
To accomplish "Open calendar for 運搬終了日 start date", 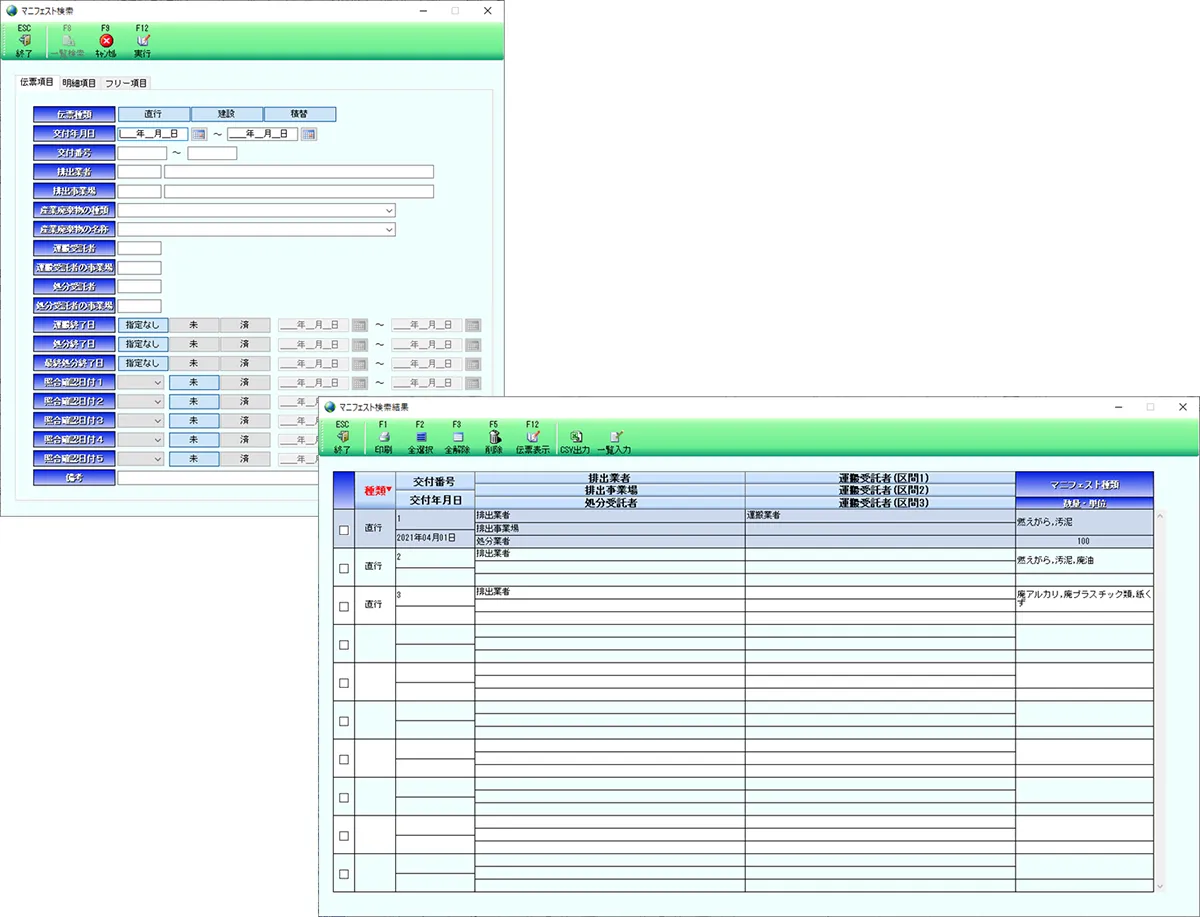I will 360,325.
